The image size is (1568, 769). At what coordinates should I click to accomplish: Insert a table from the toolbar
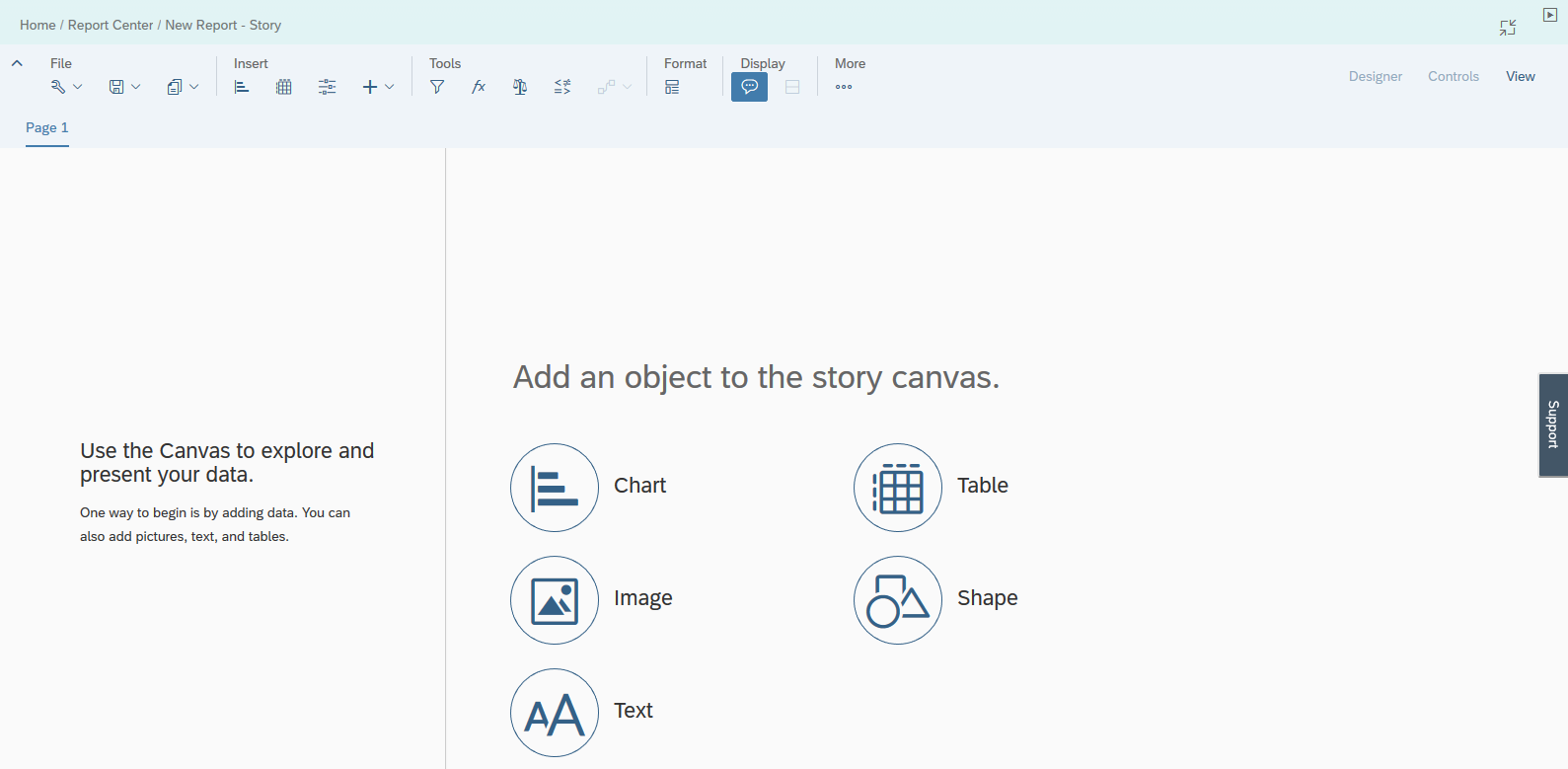(284, 87)
